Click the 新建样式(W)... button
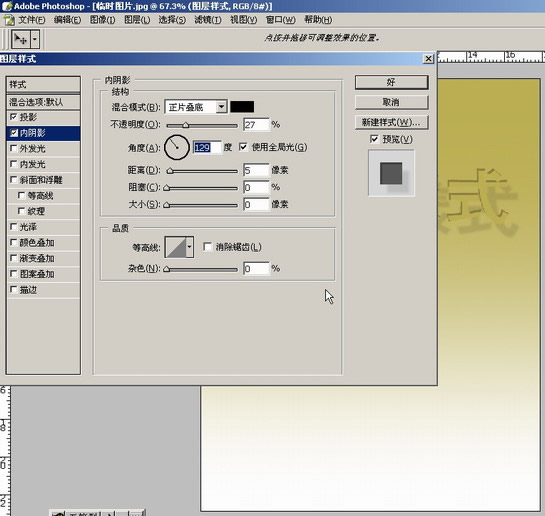545x516 pixels. 391,122
